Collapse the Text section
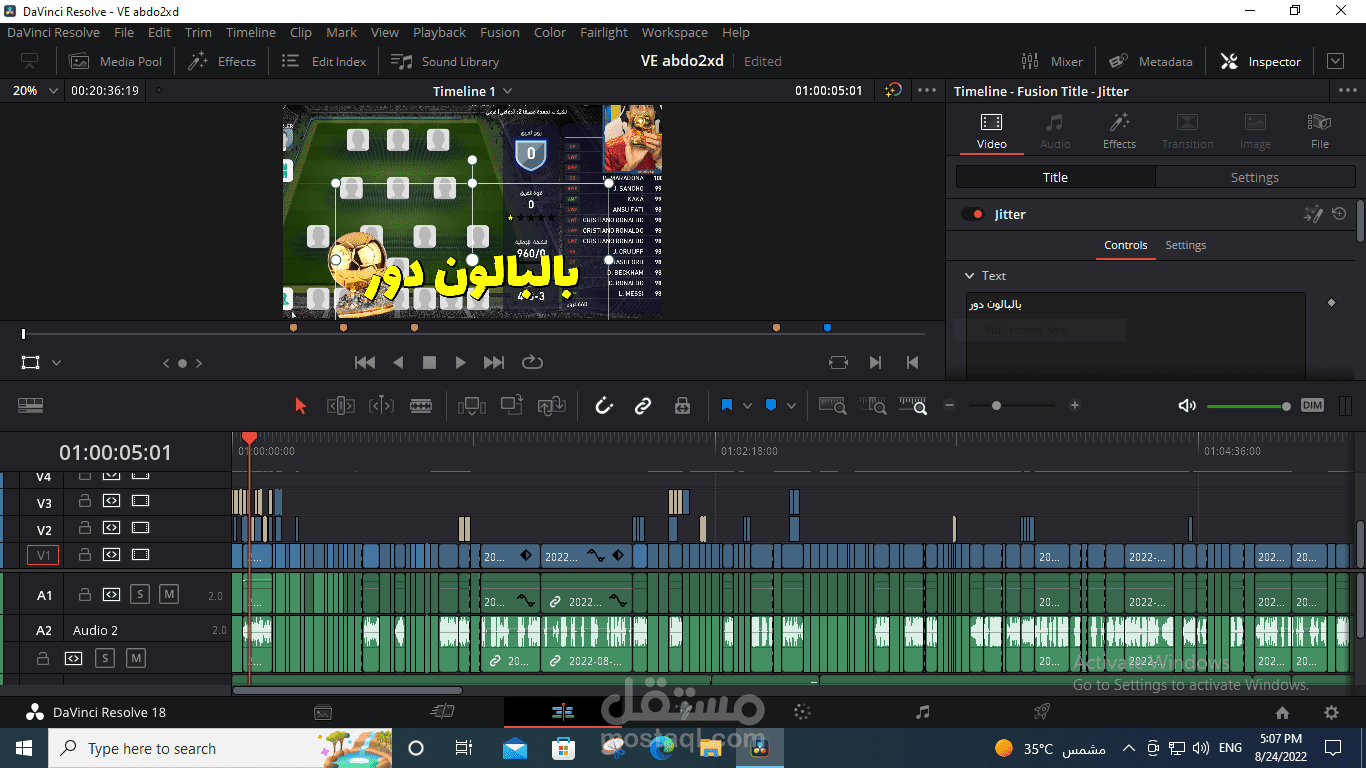This screenshot has height=768, width=1366. click(969, 275)
